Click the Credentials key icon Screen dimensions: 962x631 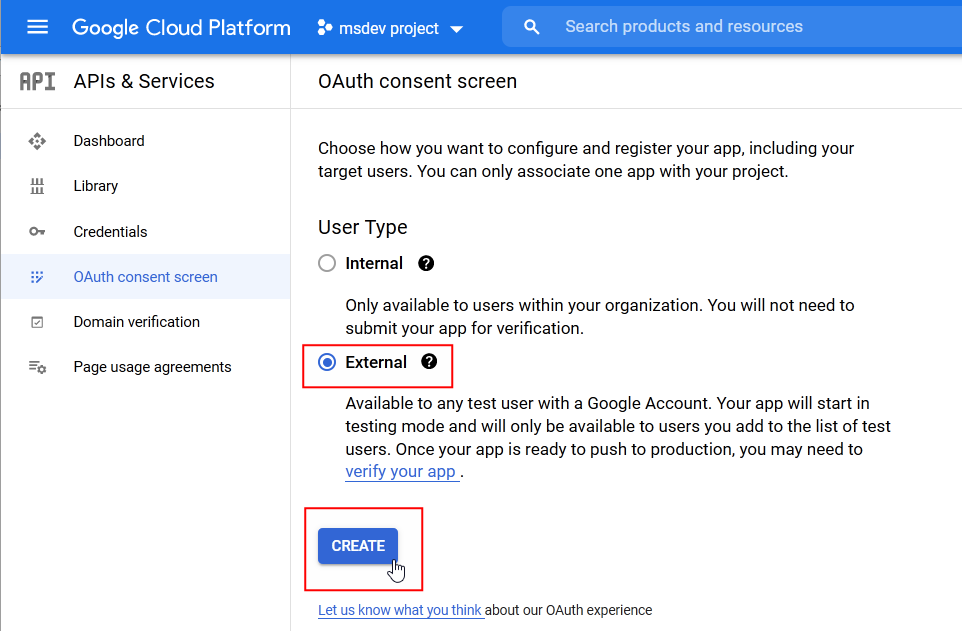(x=37, y=232)
